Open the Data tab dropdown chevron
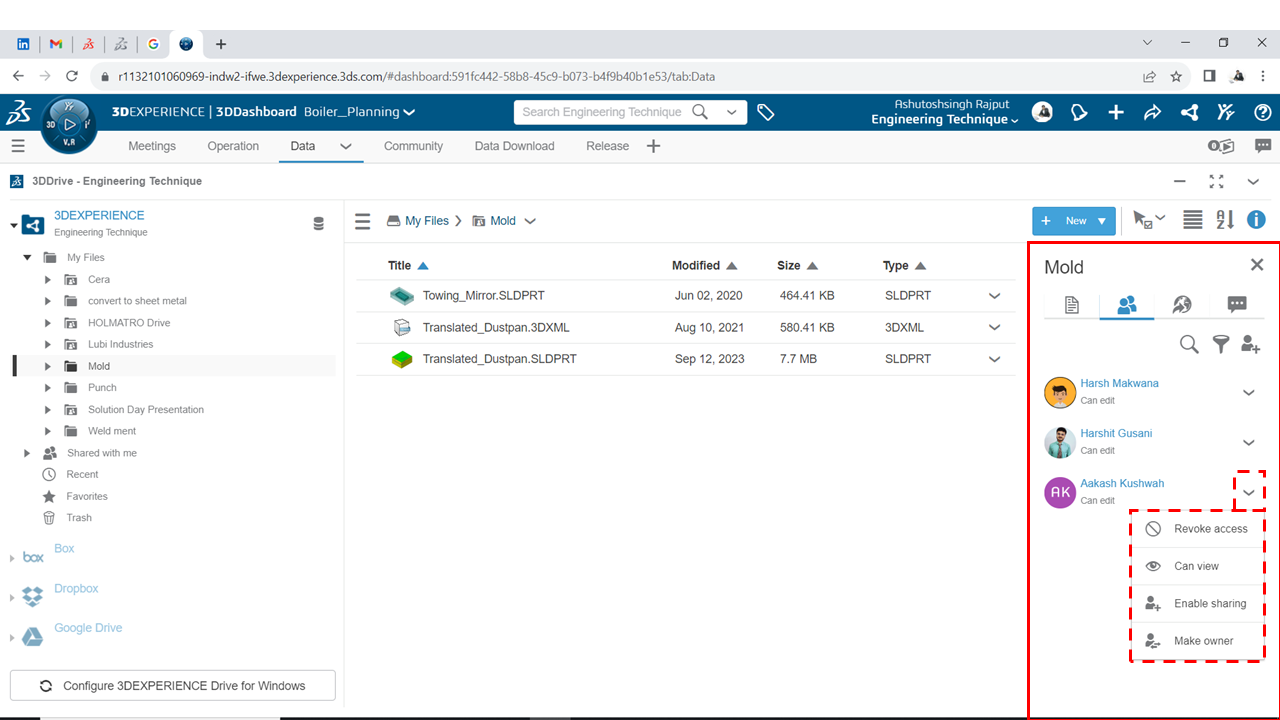 346,146
